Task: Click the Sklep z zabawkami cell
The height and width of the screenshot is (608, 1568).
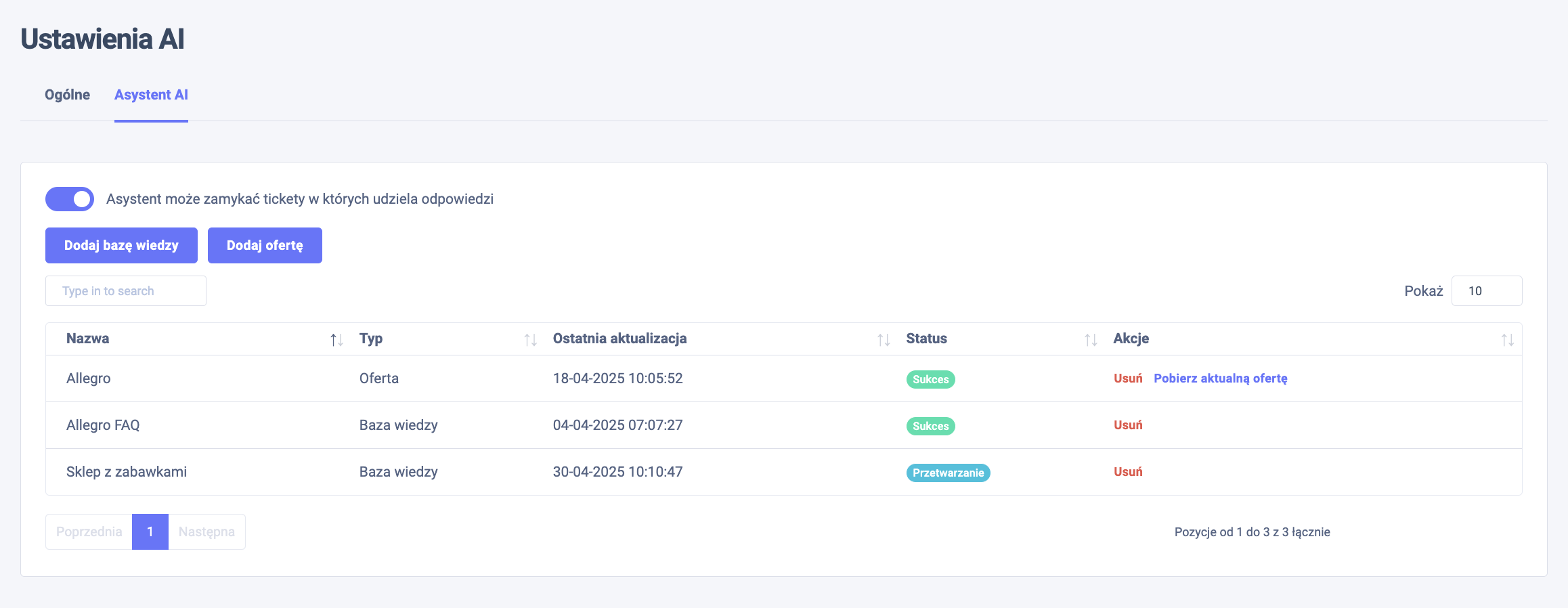Action: pos(127,472)
